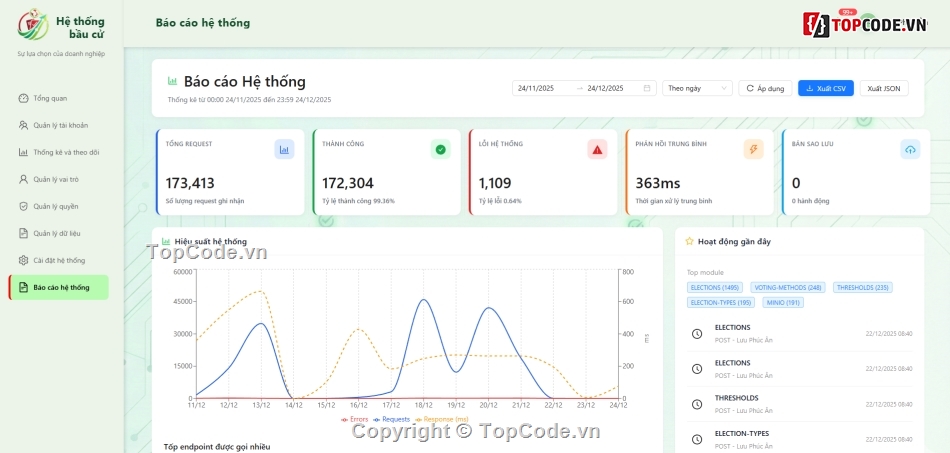Click the 363ms average response value
Viewport: 950px width, 453px height.
click(x=658, y=183)
